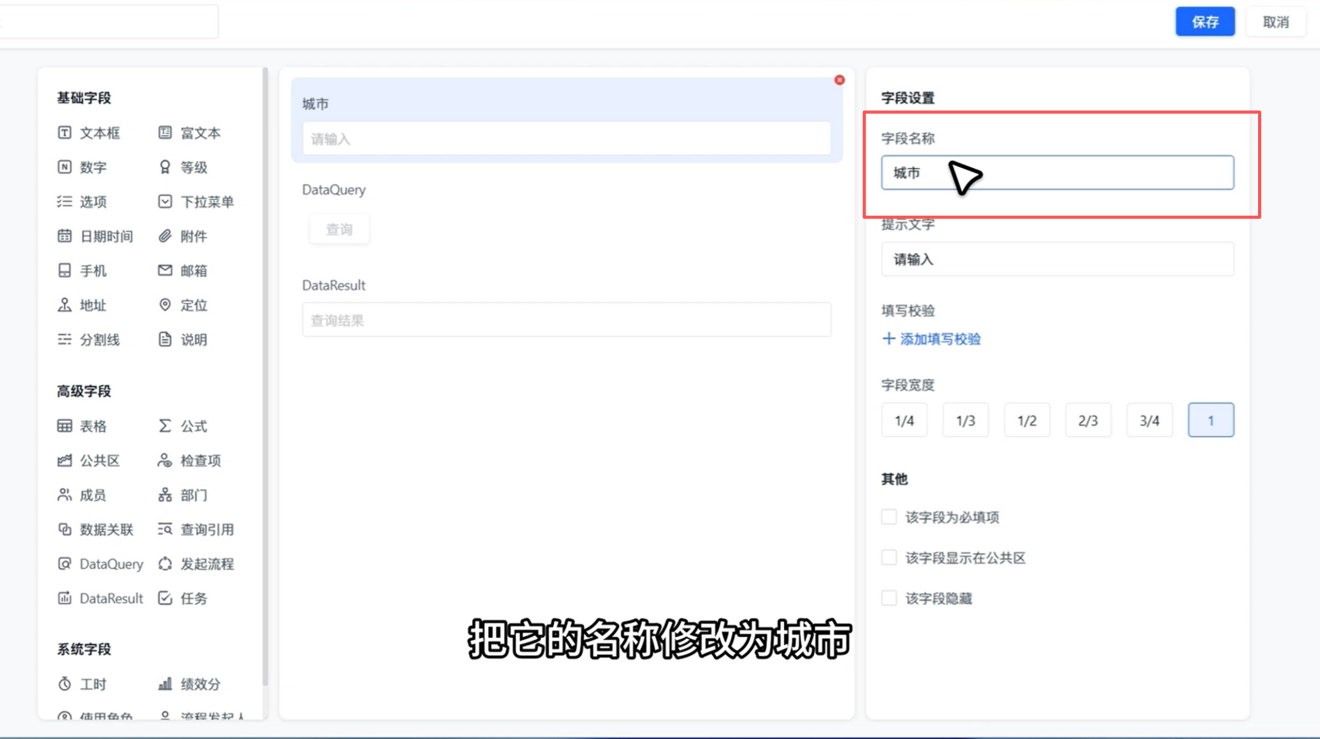Add the 选项 options field

[x=82, y=202]
